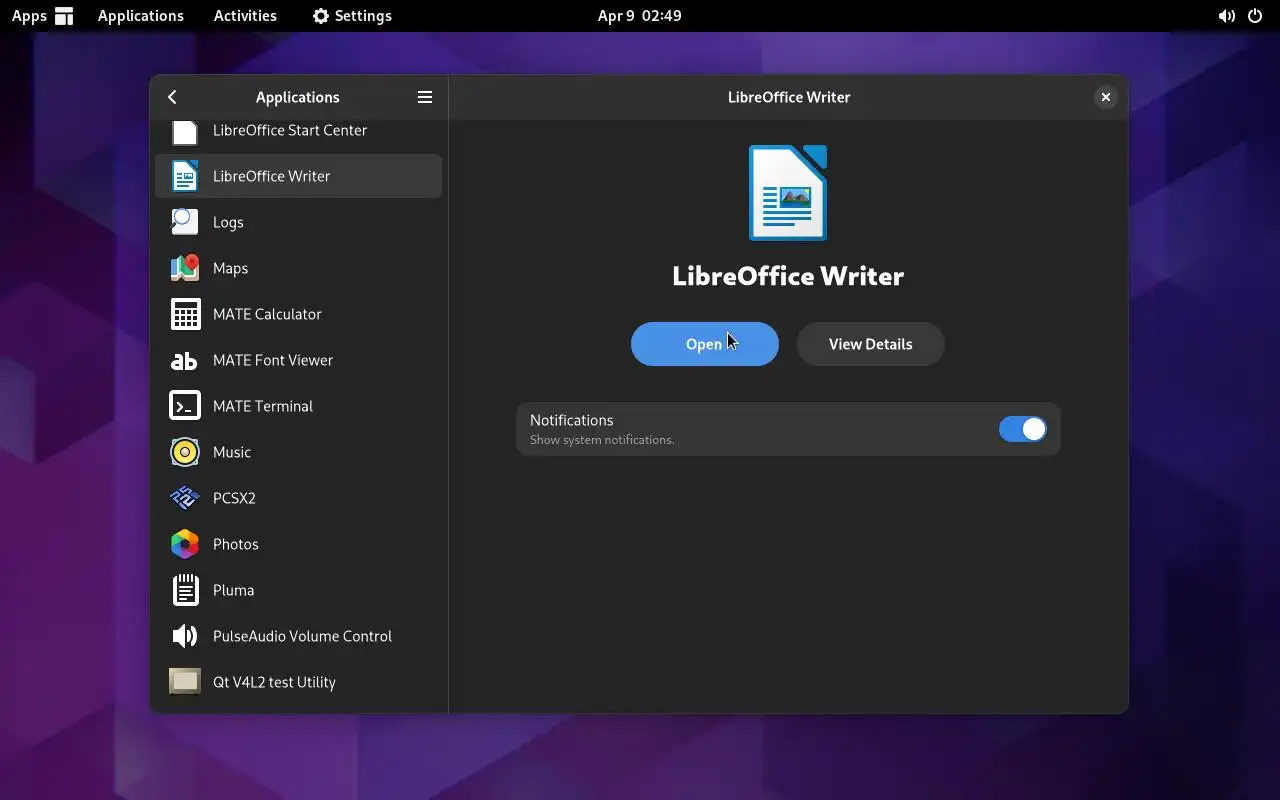1280x800 pixels.
Task: Click the Apps grid icon in top bar
Action: (x=64, y=16)
